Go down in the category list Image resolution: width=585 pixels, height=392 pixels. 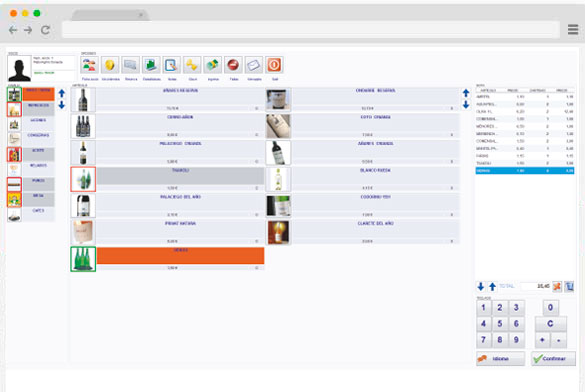point(62,105)
